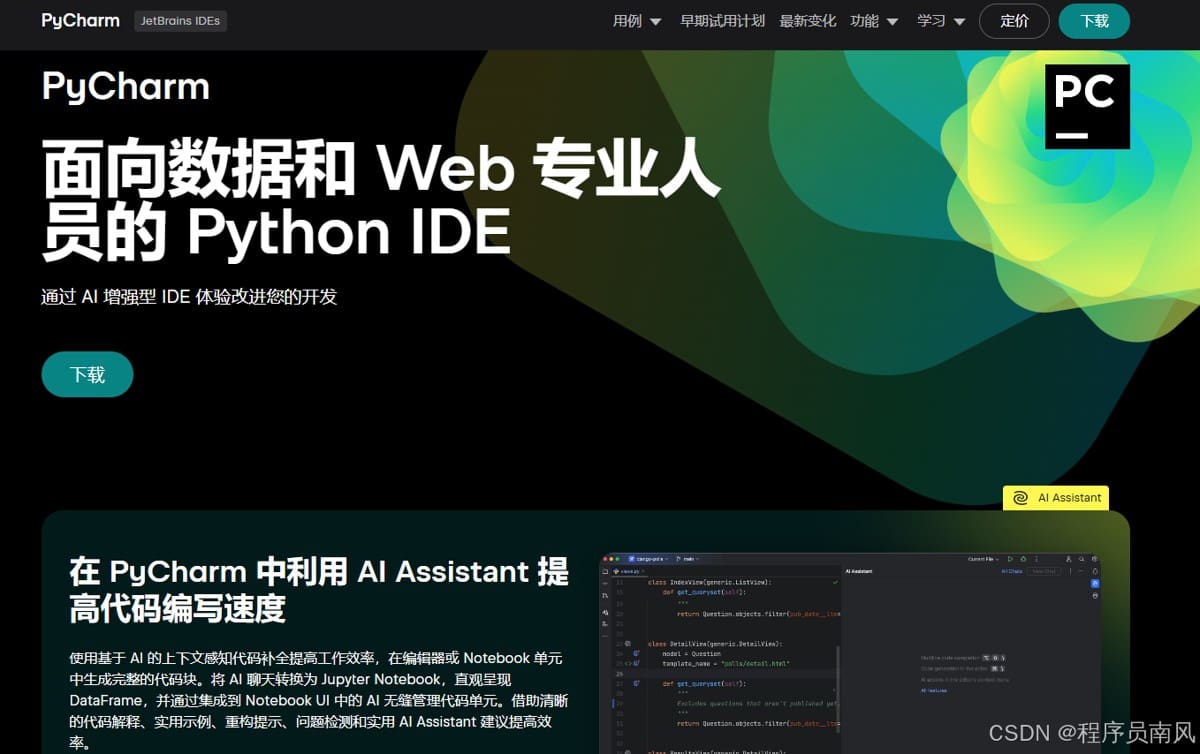Click the PyCharm logo in header
This screenshot has width=1200, height=754.
pos(80,20)
